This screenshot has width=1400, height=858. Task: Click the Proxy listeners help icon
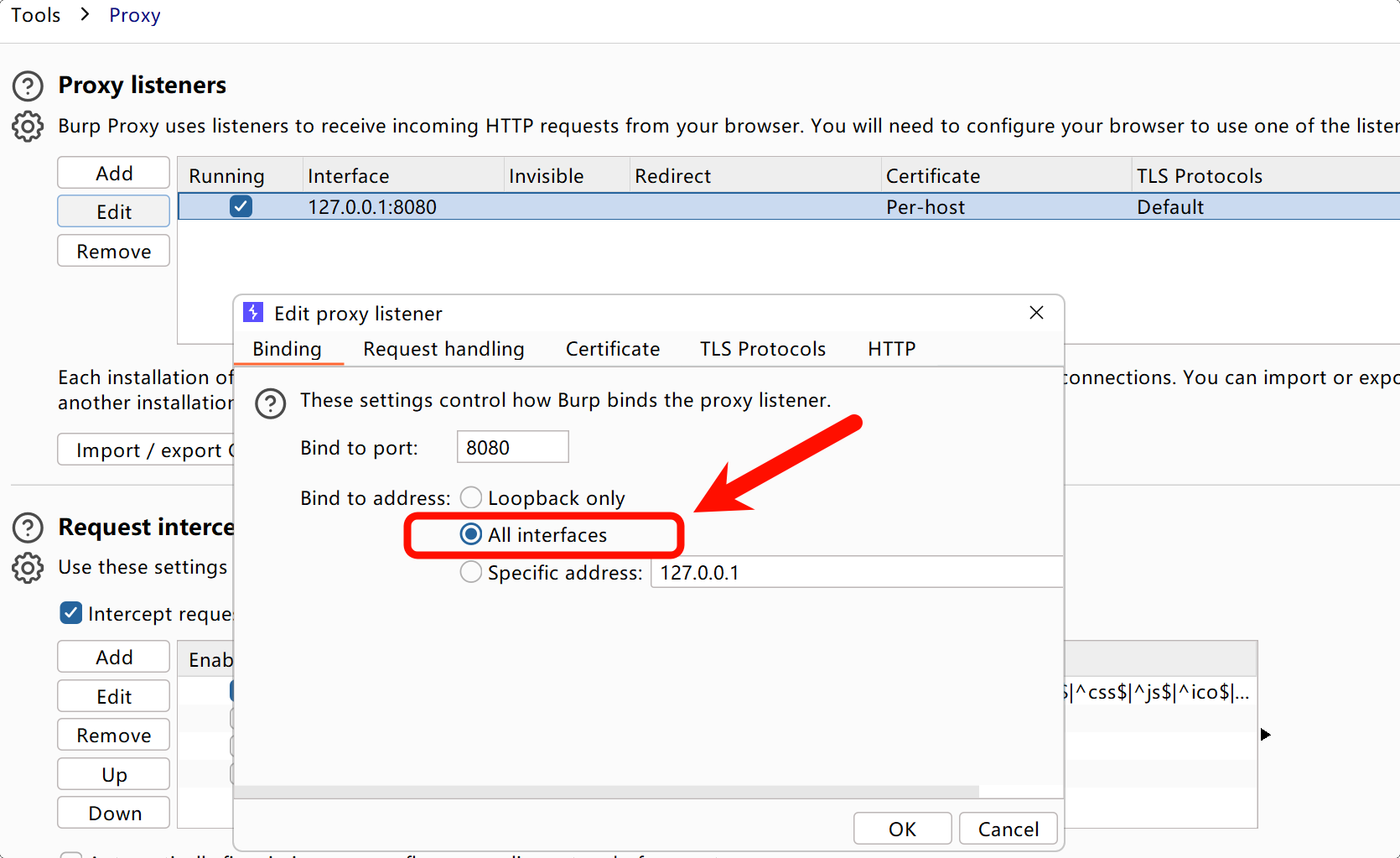28,86
